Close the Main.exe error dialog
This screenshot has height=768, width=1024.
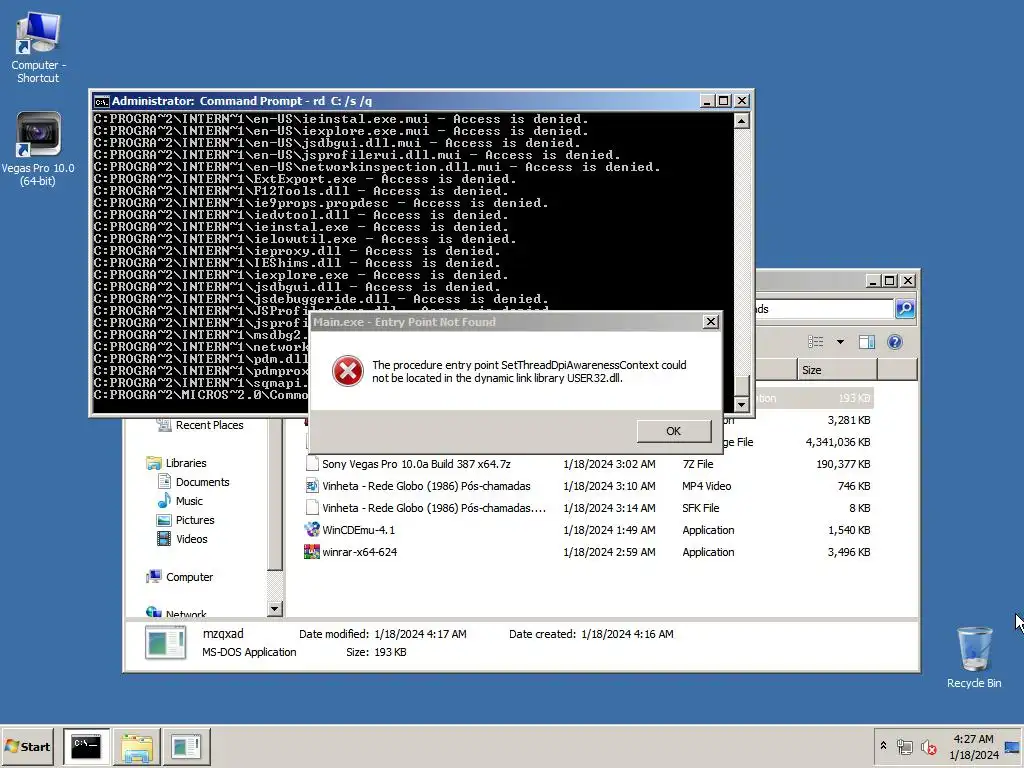pos(711,321)
